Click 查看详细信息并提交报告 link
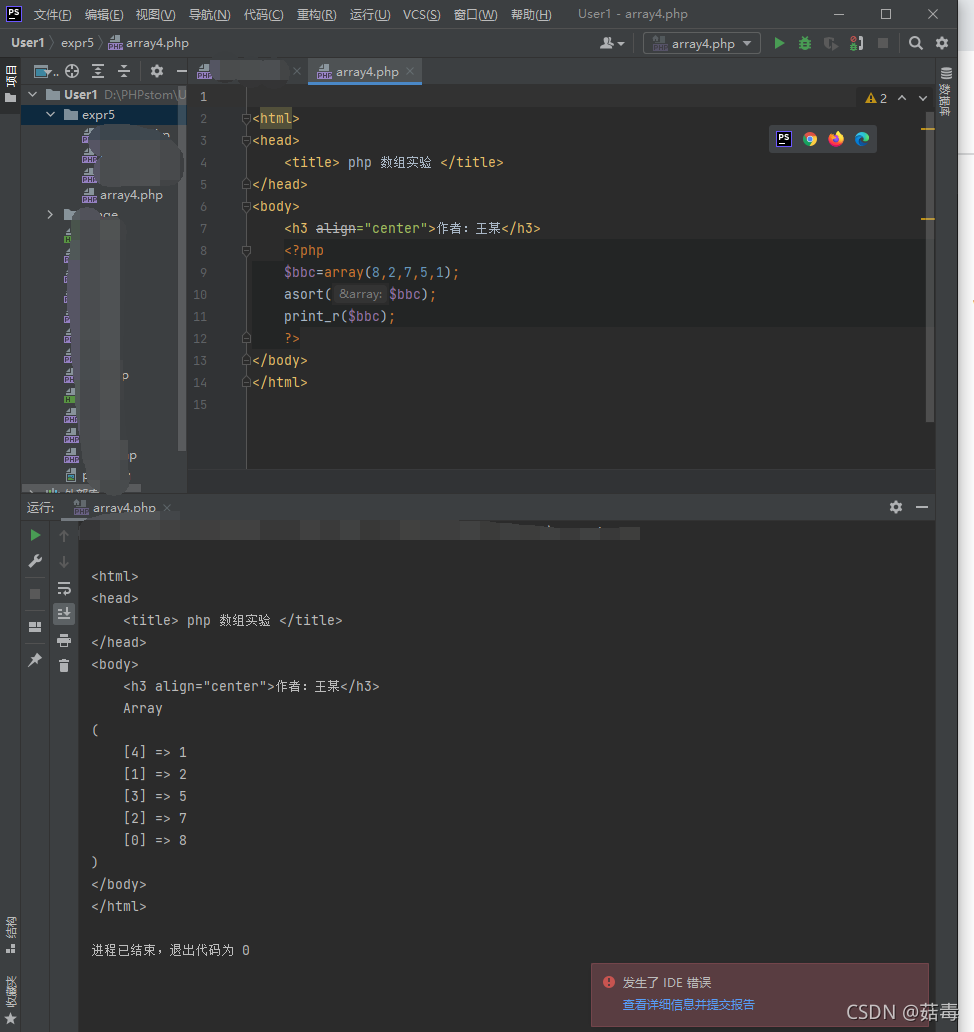Viewport: 974px width, 1032px height. click(x=688, y=1004)
